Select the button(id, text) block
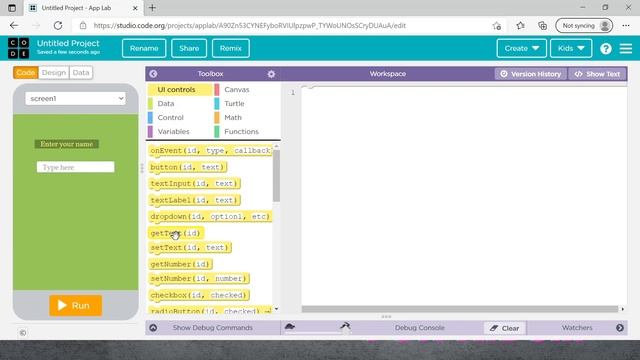The height and width of the screenshot is (360, 640). tap(188, 167)
